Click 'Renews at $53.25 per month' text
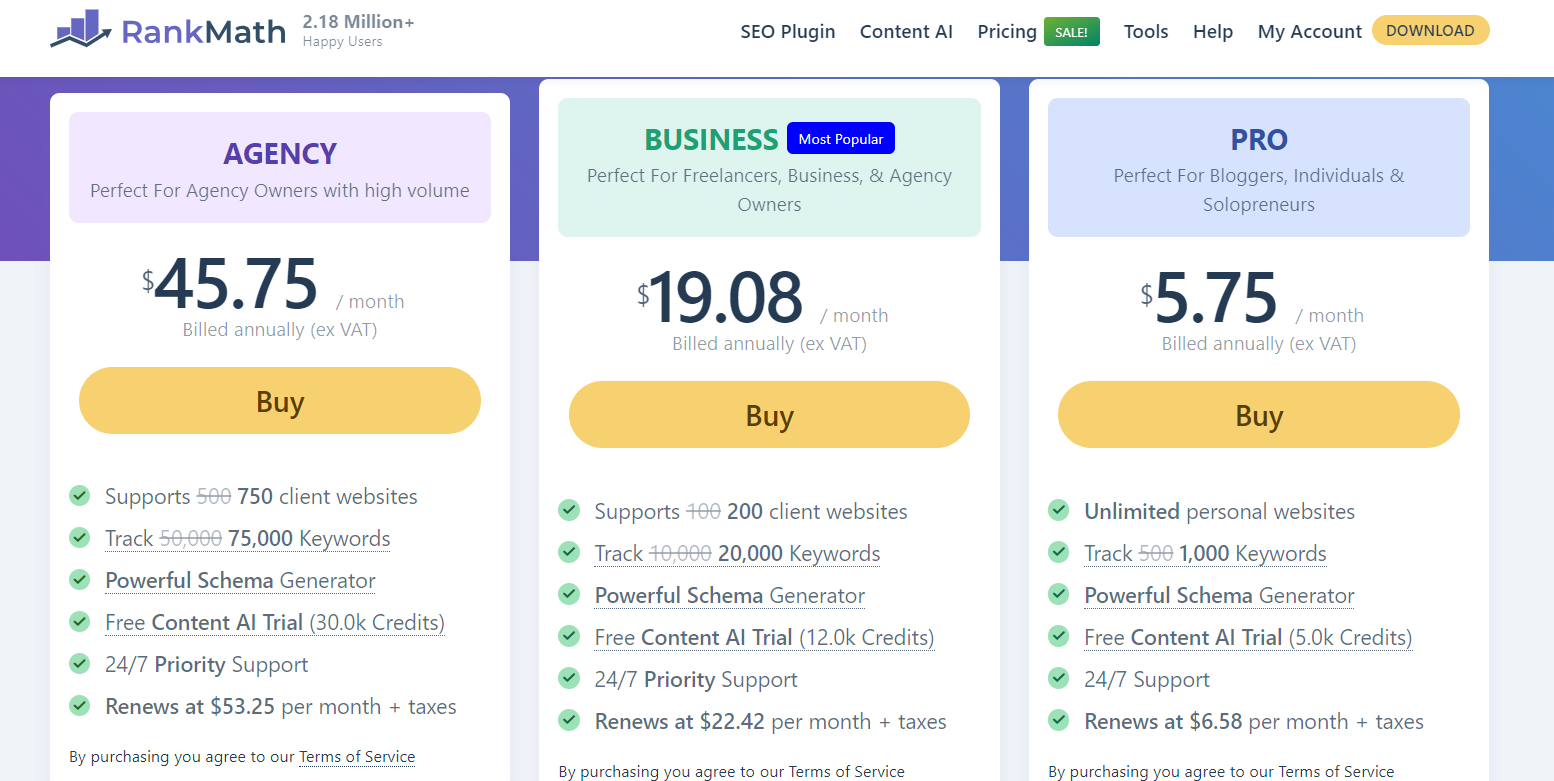This screenshot has height=781, width=1554. click(x=281, y=706)
